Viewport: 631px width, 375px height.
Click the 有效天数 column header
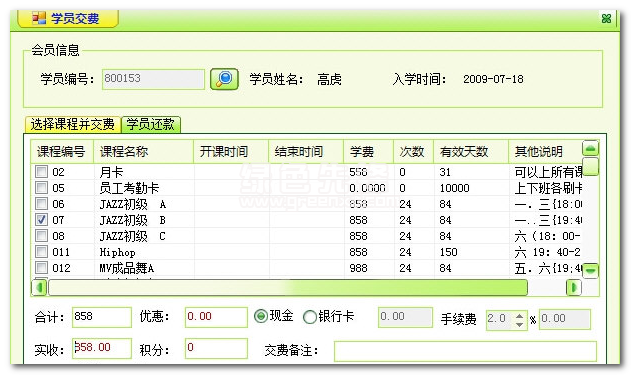click(471, 151)
